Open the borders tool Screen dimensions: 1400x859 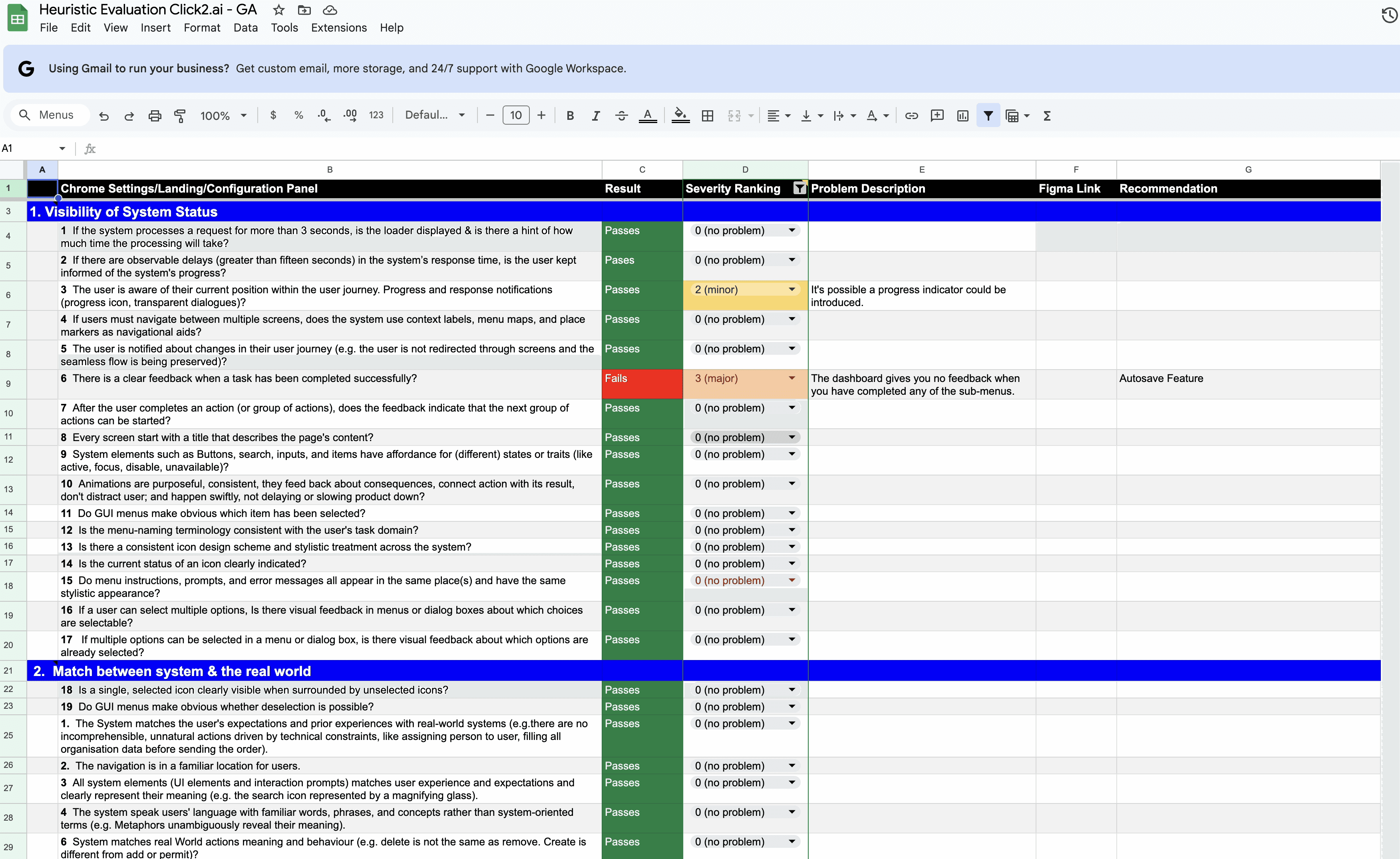click(x=707, y=116)
